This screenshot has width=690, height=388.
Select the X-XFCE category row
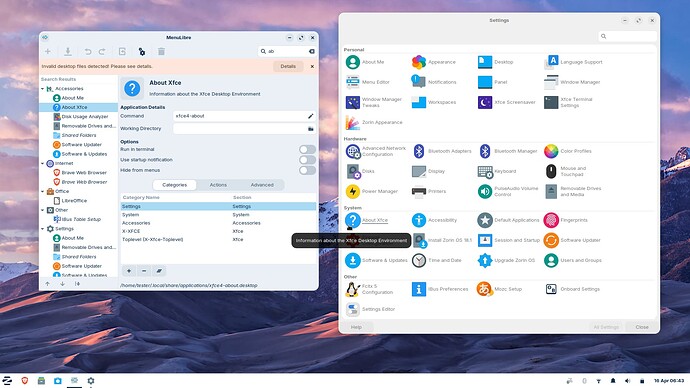pyautogui.click(x=218, y=231)
